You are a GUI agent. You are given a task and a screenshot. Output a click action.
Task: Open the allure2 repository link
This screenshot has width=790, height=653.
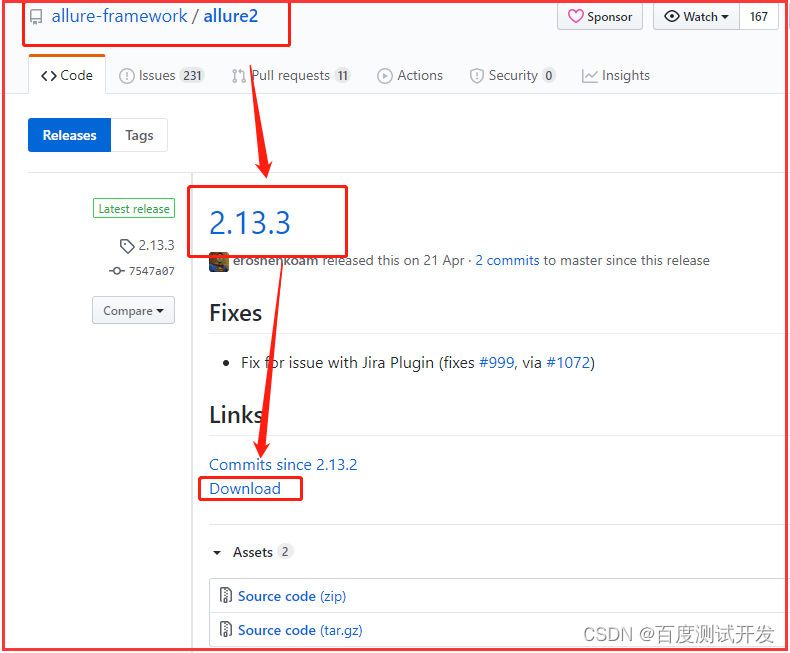(231, 16)
